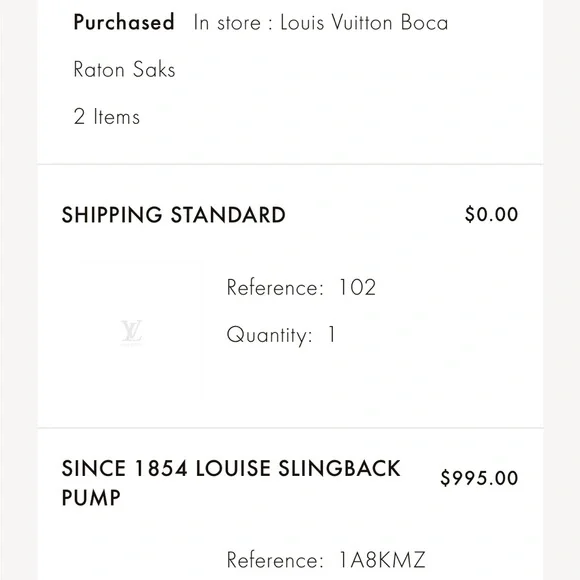Click the 2 Items count

click(x=107, y=117)
